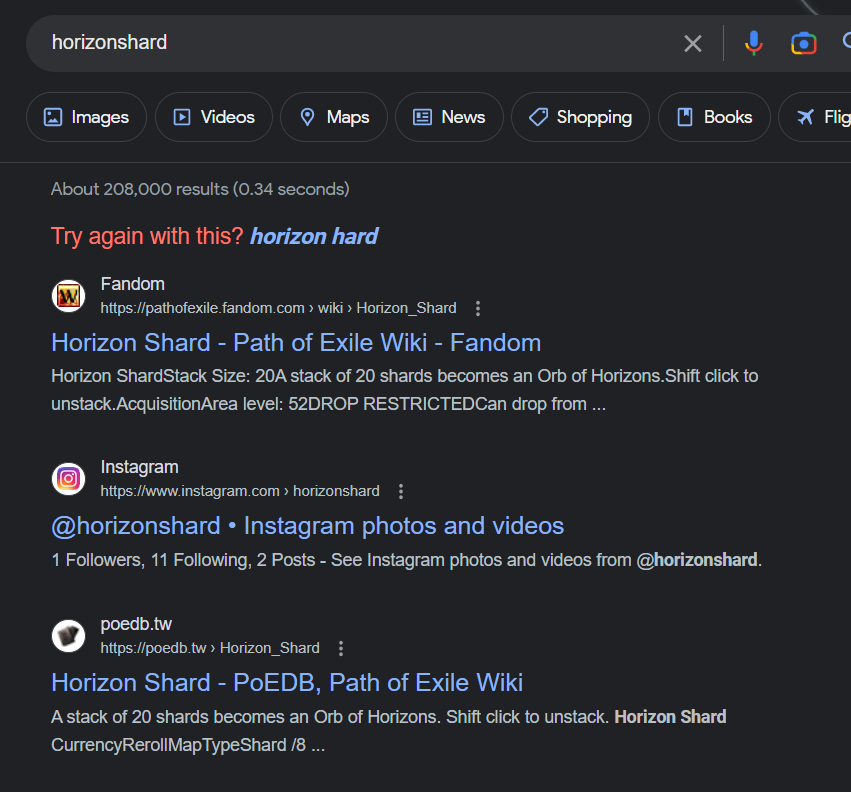Click the poedb.tw site name label
The image size is (851, 792).
tap(136, 624)
